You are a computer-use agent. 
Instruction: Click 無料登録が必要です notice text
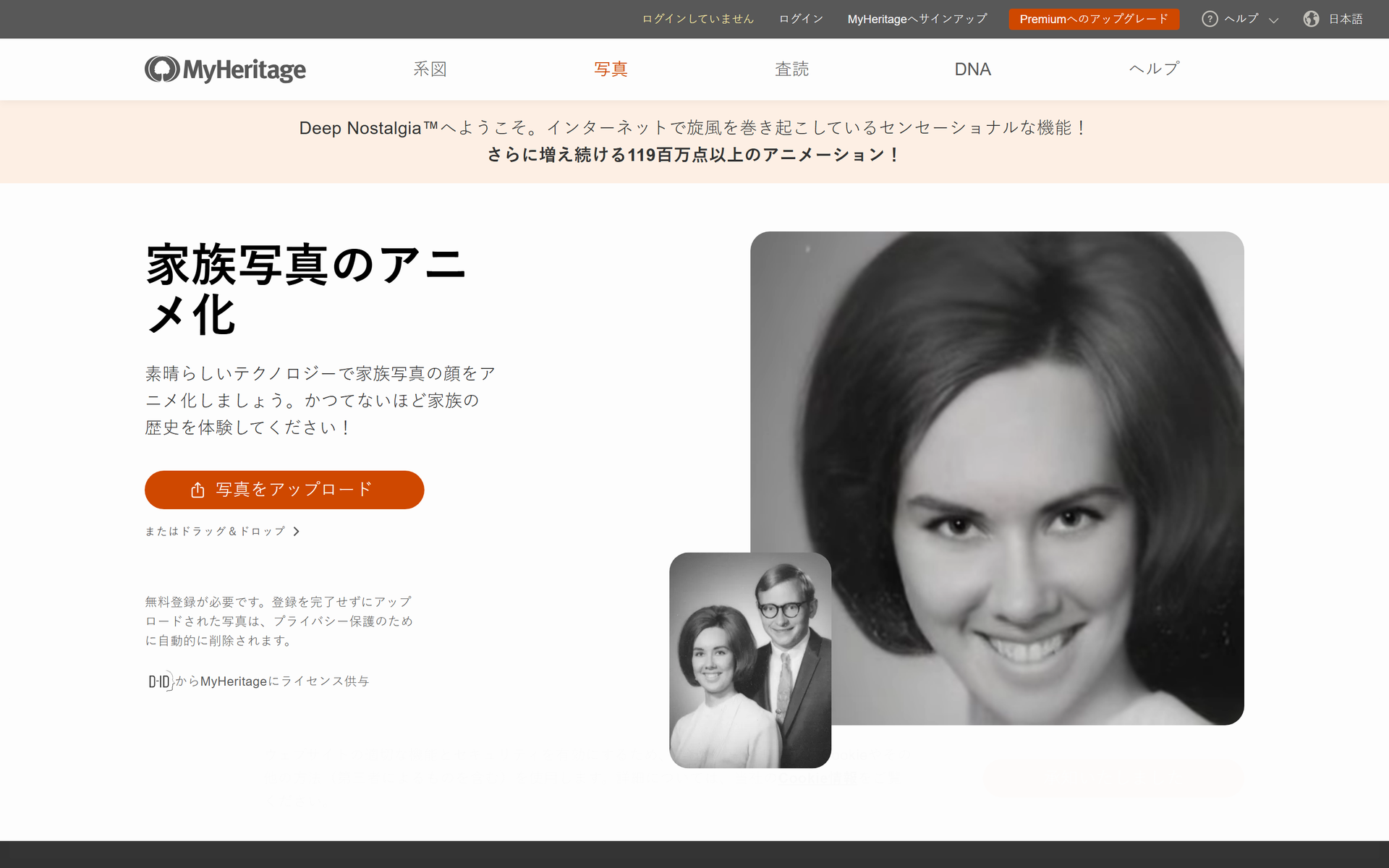tap(279, 621)
